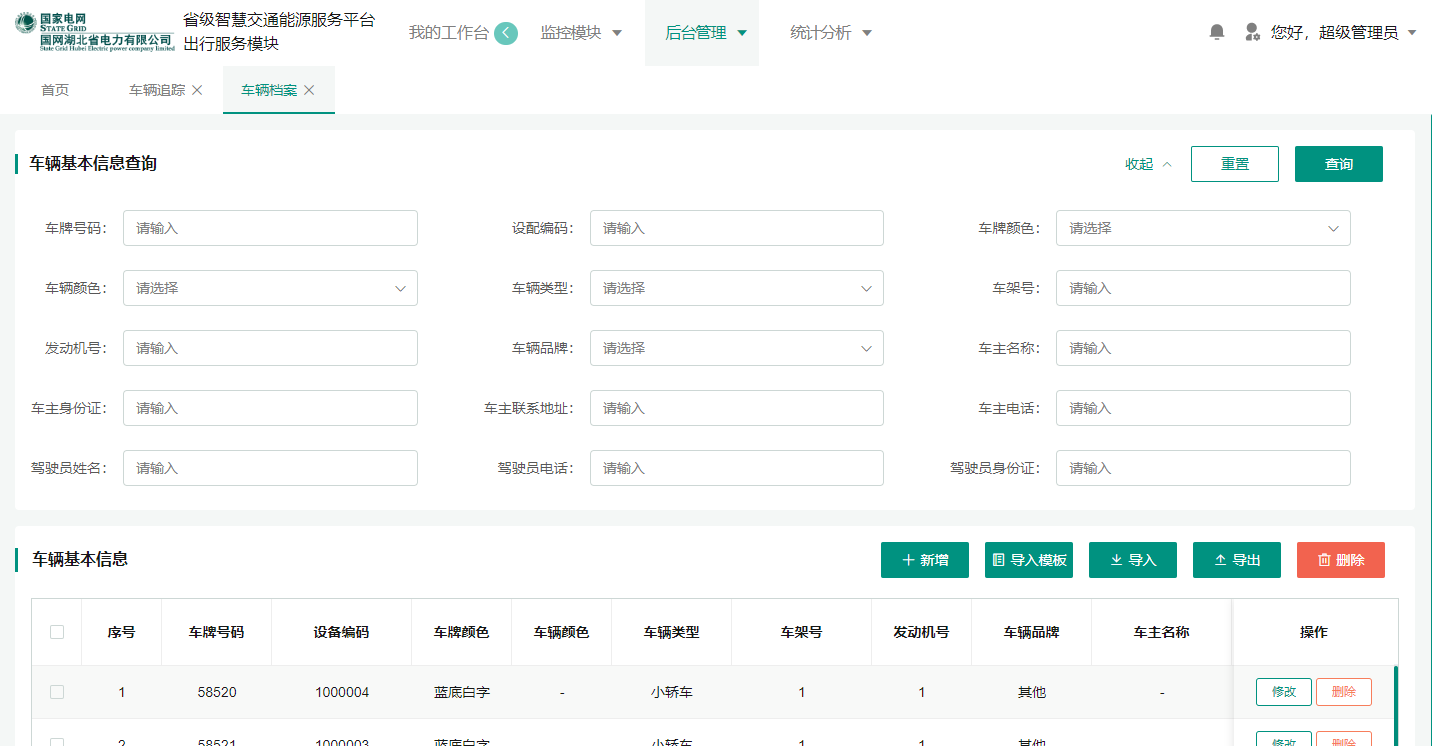Click the super administrator user avatar icon
Screen dimensions: 1432x746
(1252, 32)
